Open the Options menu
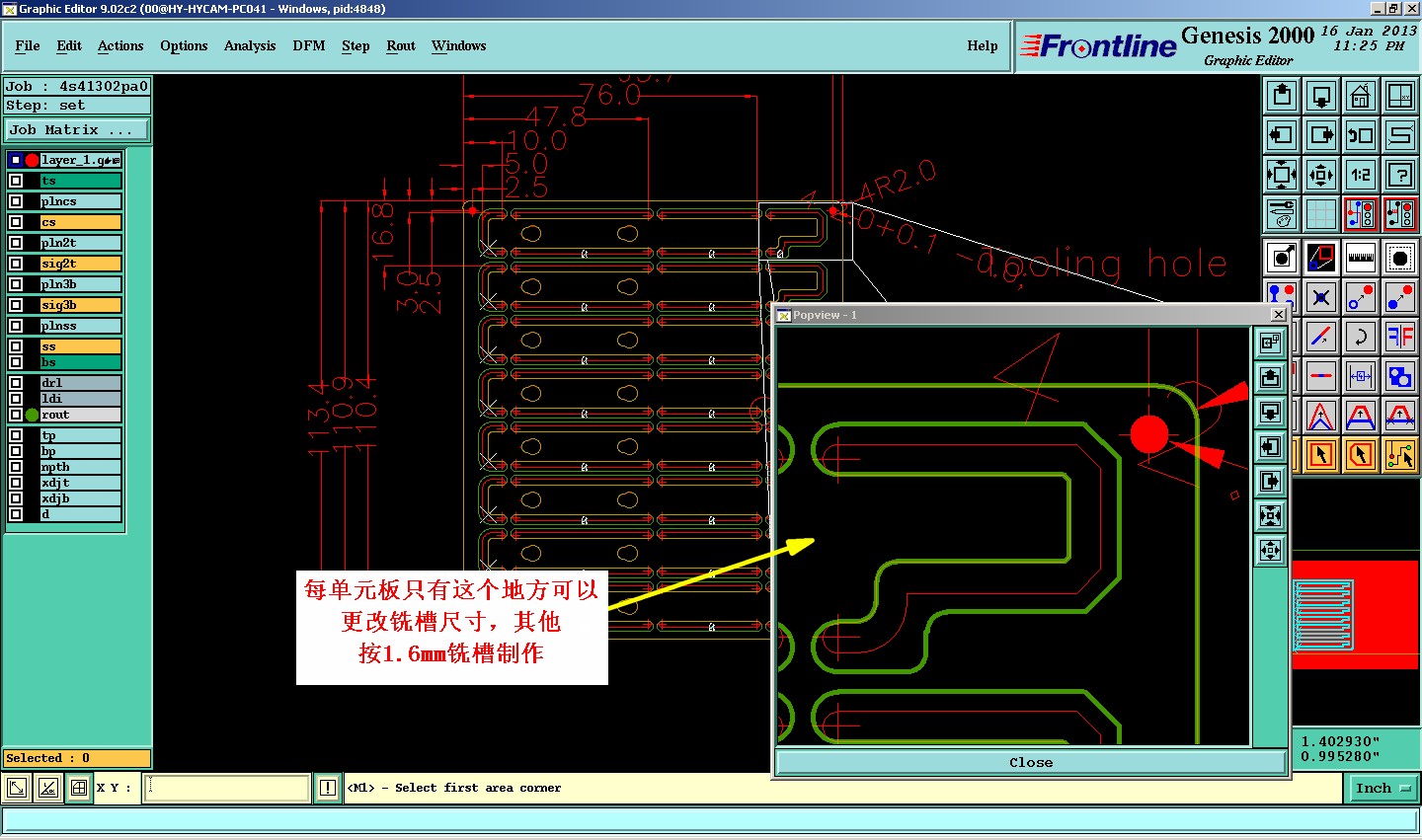Image resolution: width=1422 pixels, height=840 pixels. (184, 45)
